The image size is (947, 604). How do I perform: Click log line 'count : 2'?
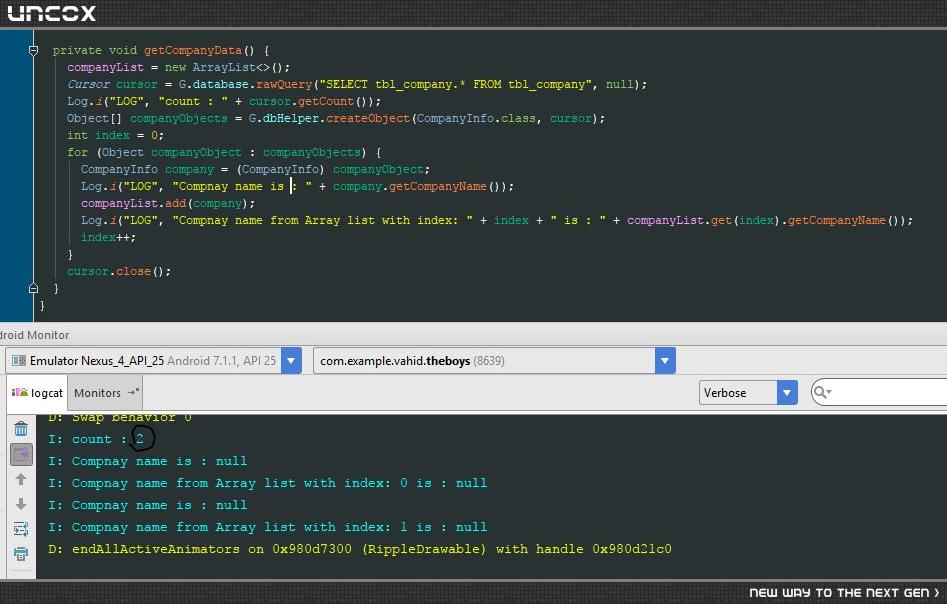(x=96, y=439)
